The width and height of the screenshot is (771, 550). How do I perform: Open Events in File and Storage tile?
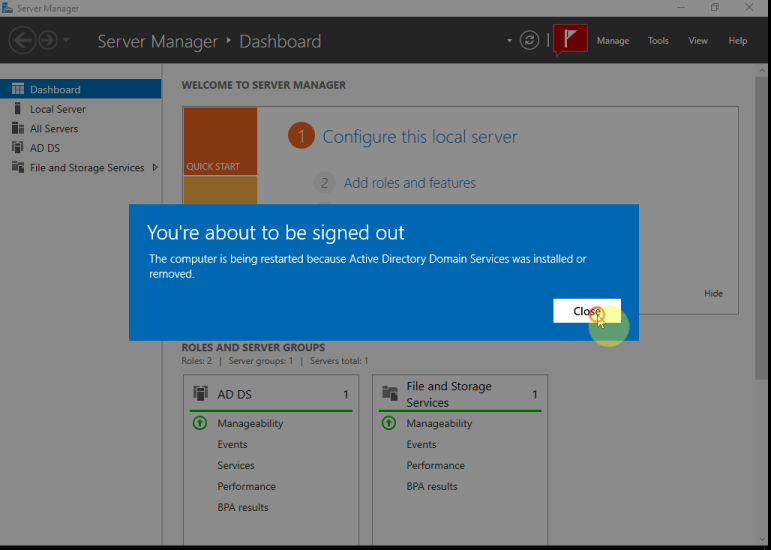click(x=421, y=444)
